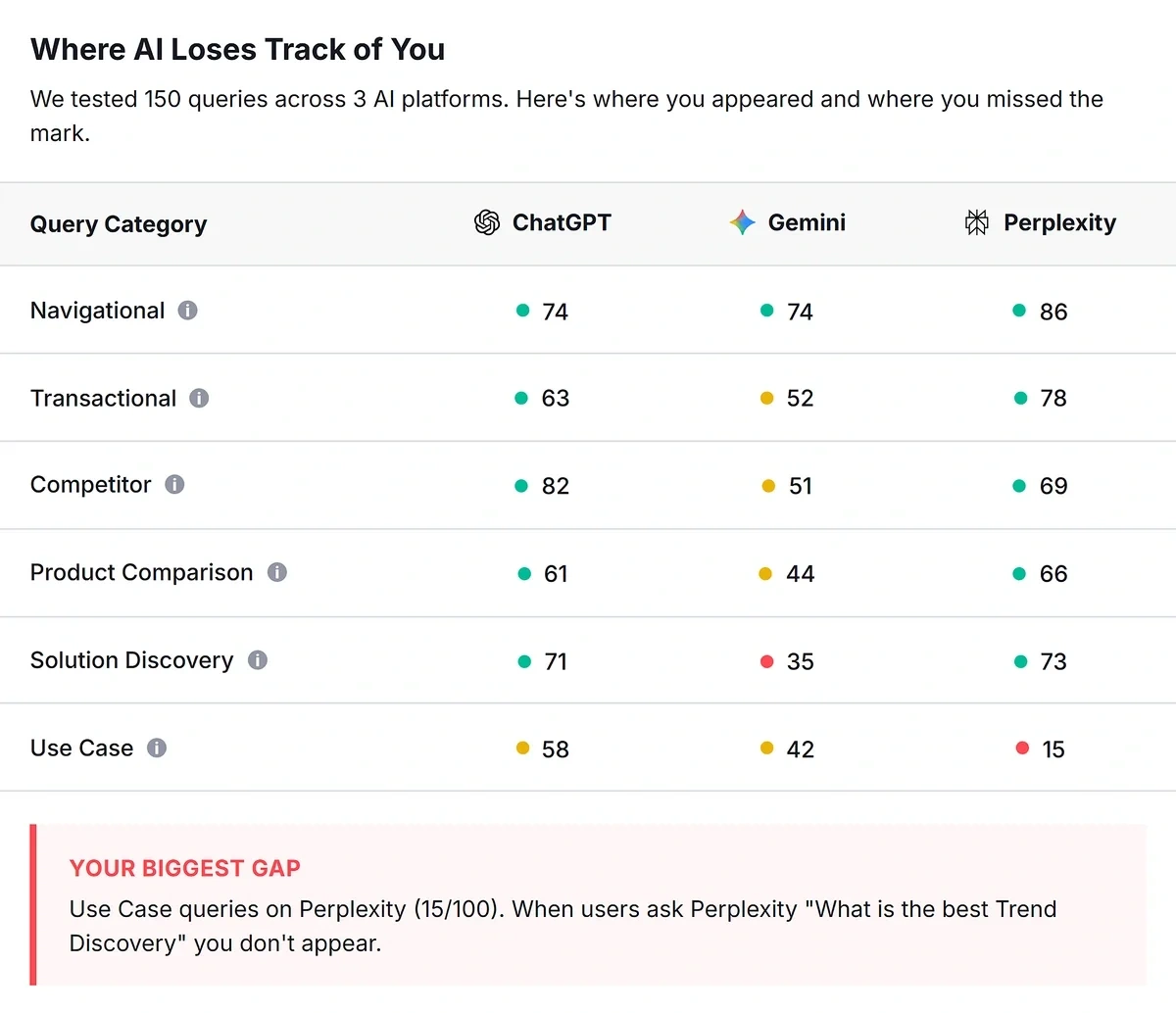The height and width of the screenshot is (1013, 1176).
Task: Toggle the yellow indicator next to Use Case on Gemini
Action: [766, 748]
